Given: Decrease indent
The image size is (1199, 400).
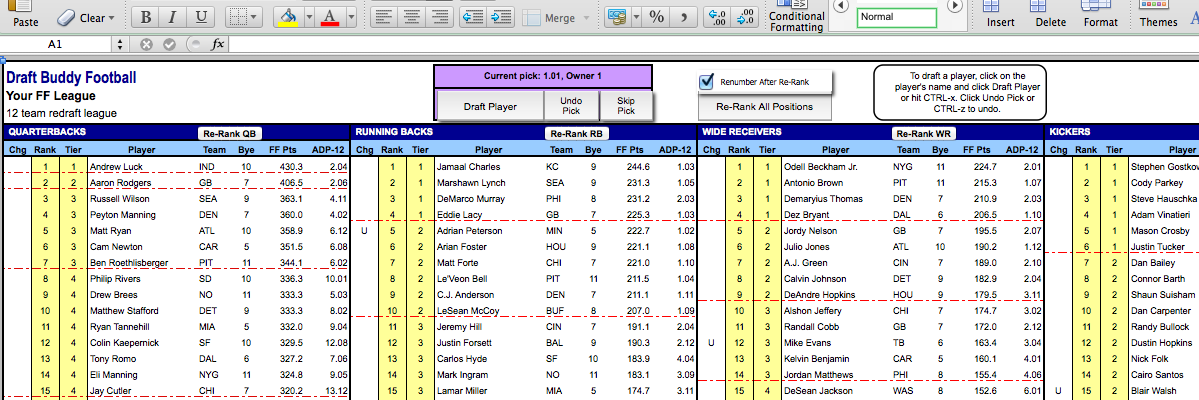Looking at the screenshot, I should [x=474, y=17].
